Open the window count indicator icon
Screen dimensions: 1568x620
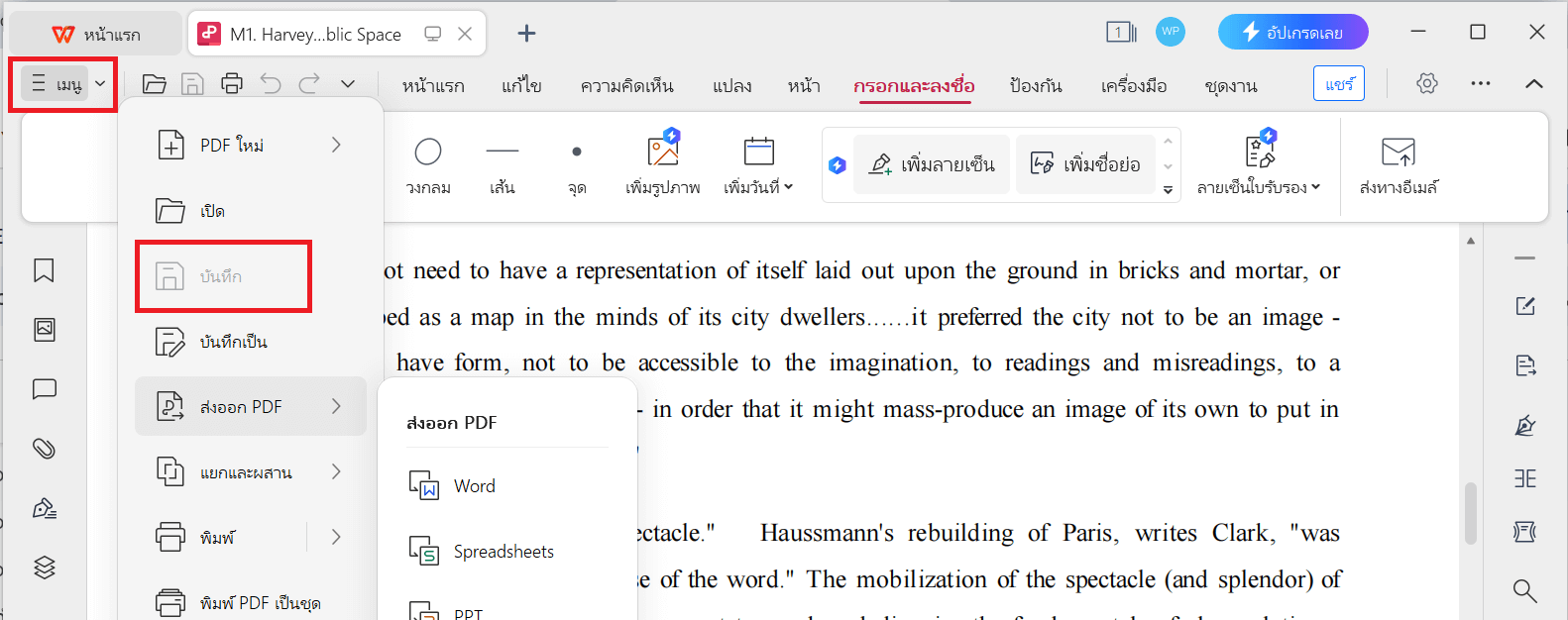[x=1121, y=32]
